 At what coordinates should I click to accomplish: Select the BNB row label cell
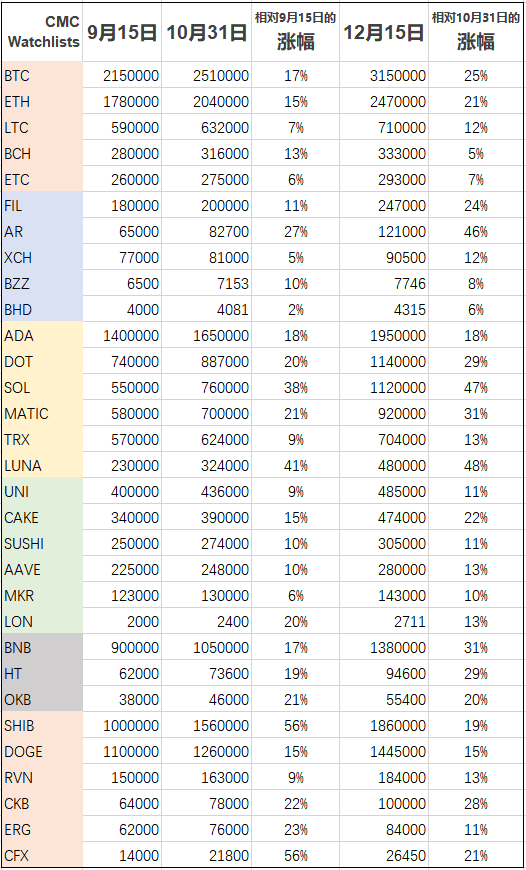click(43, 648)
